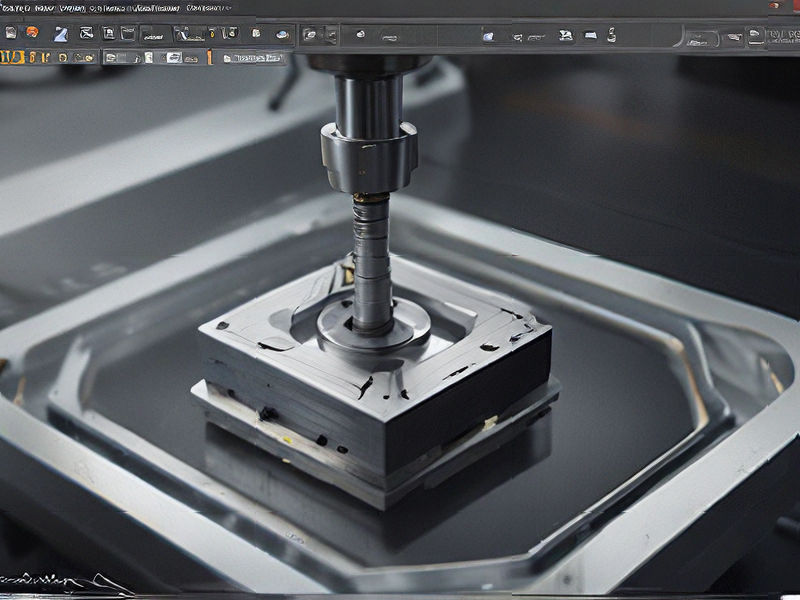
Task: Click the round orange ball icon in the upper toolbar row
Action: 32,32
